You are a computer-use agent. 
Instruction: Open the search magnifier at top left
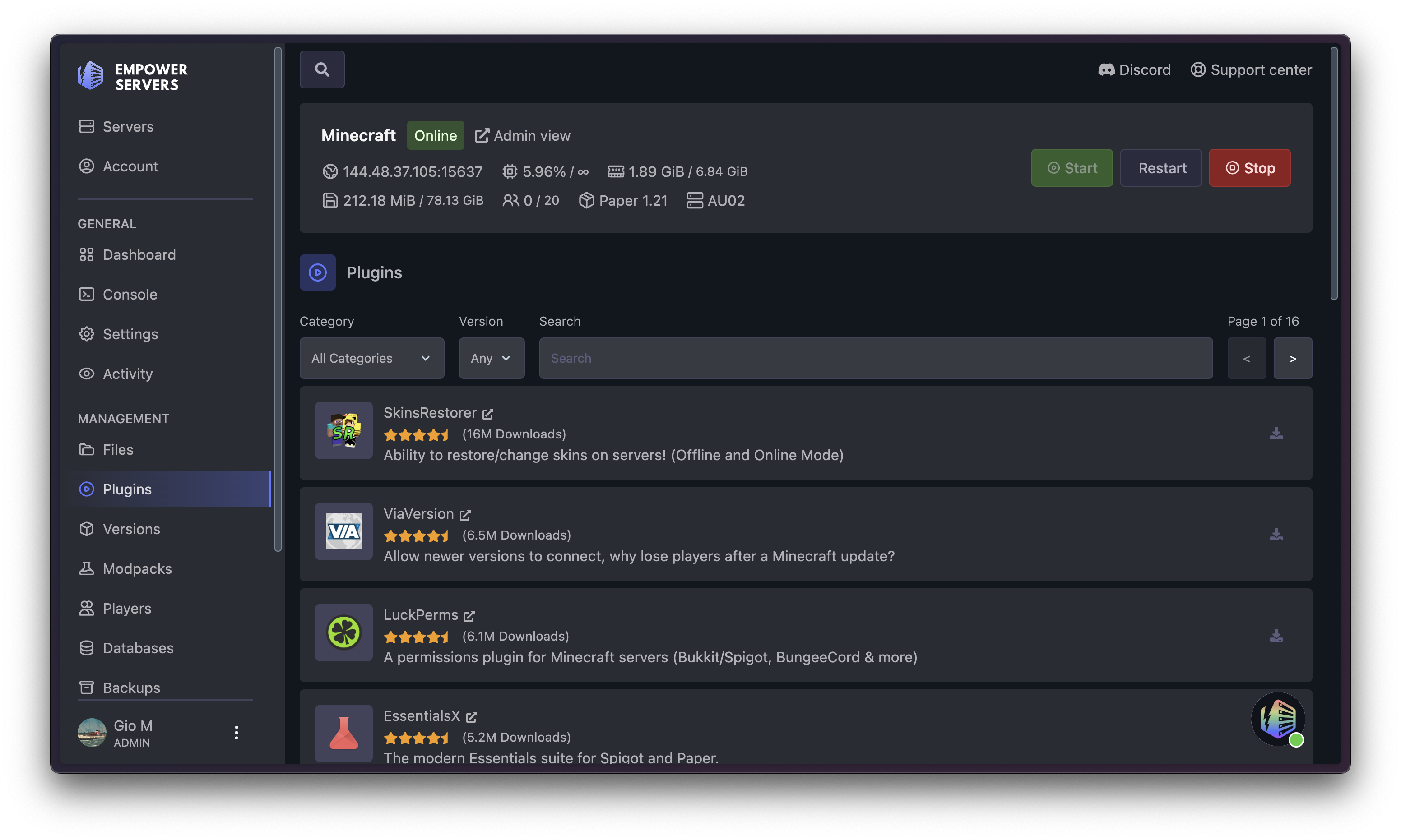pyautogui.click(x=322, y=69)
